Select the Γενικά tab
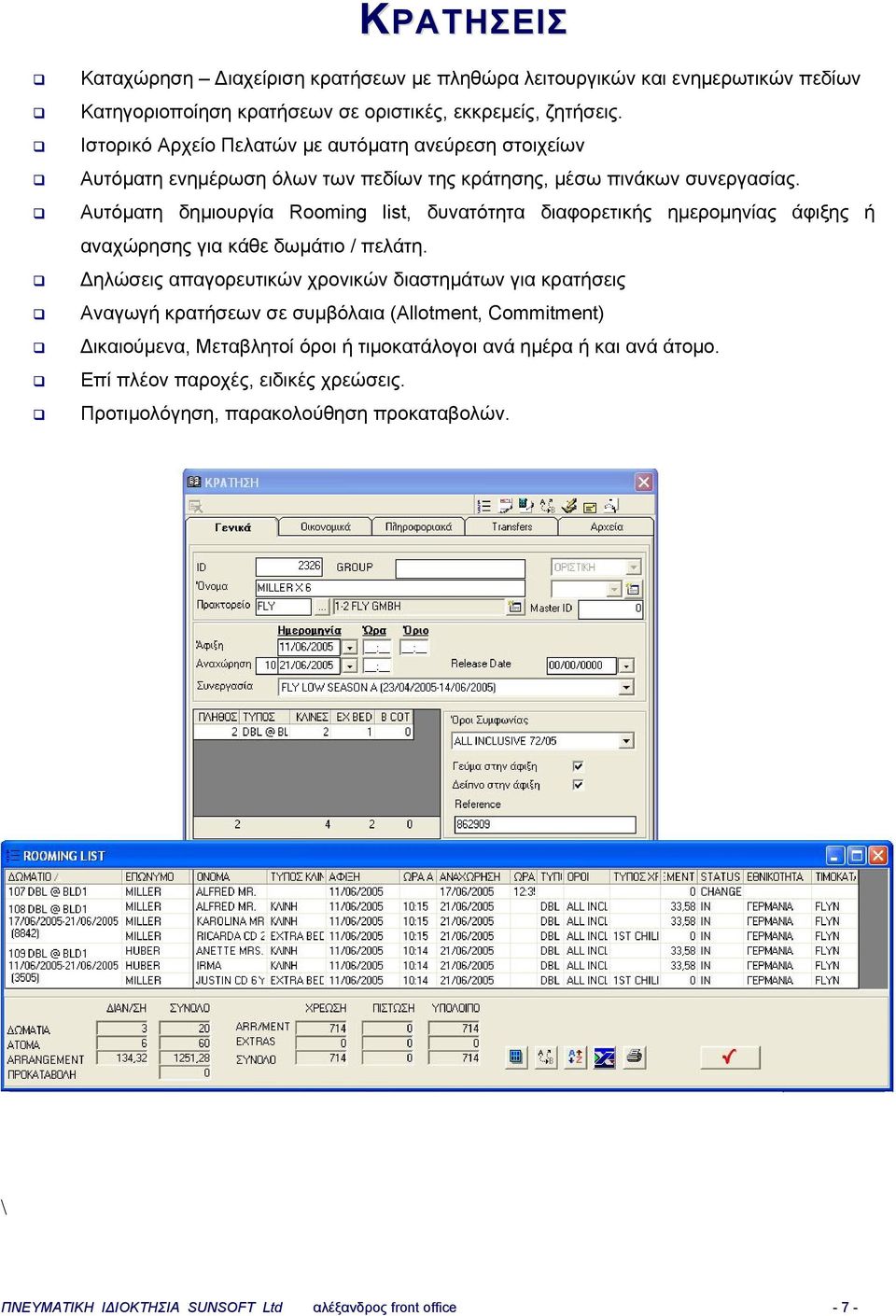 point(232,527)
